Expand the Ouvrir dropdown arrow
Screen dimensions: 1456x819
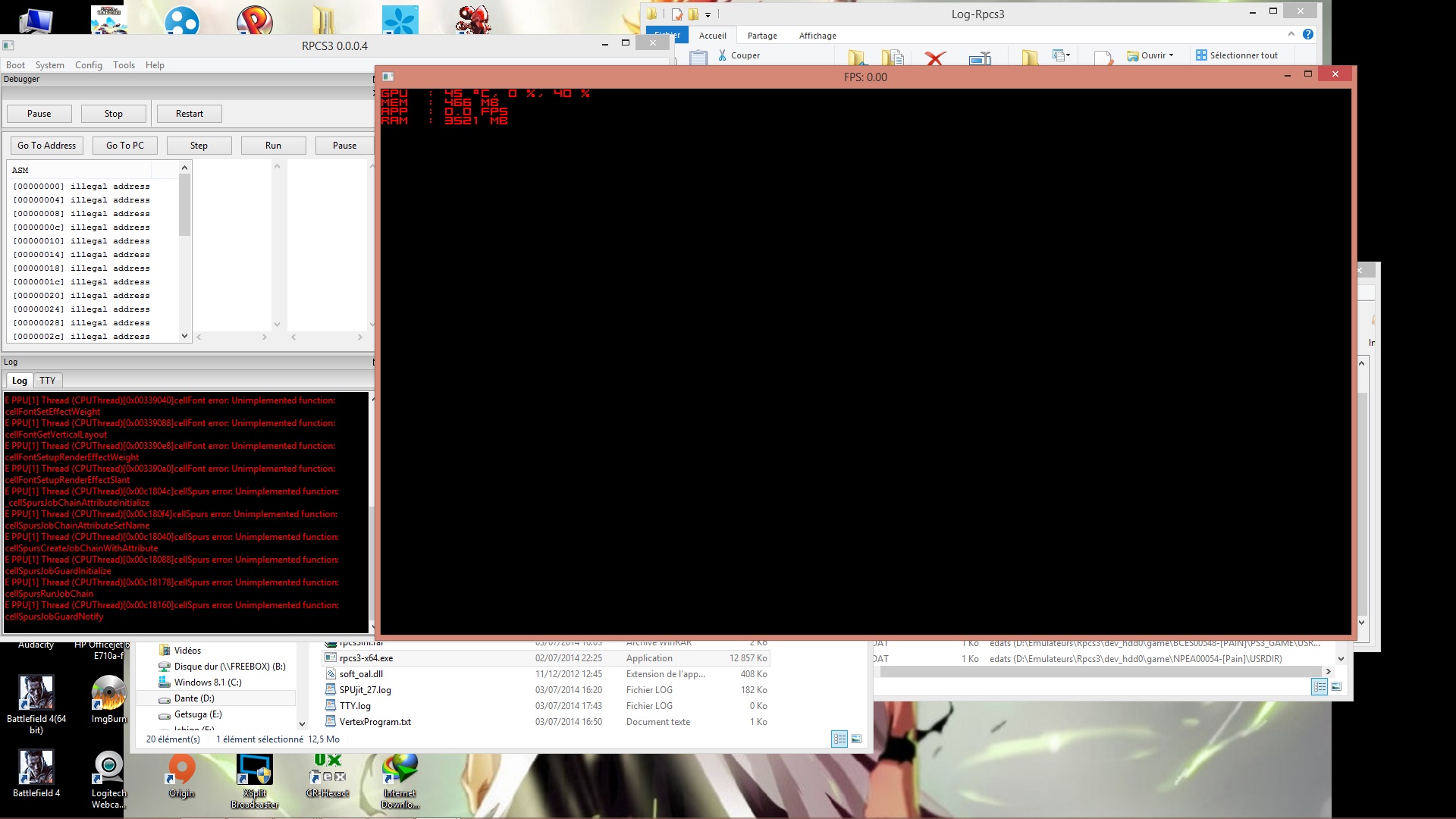pos(1171,55)
